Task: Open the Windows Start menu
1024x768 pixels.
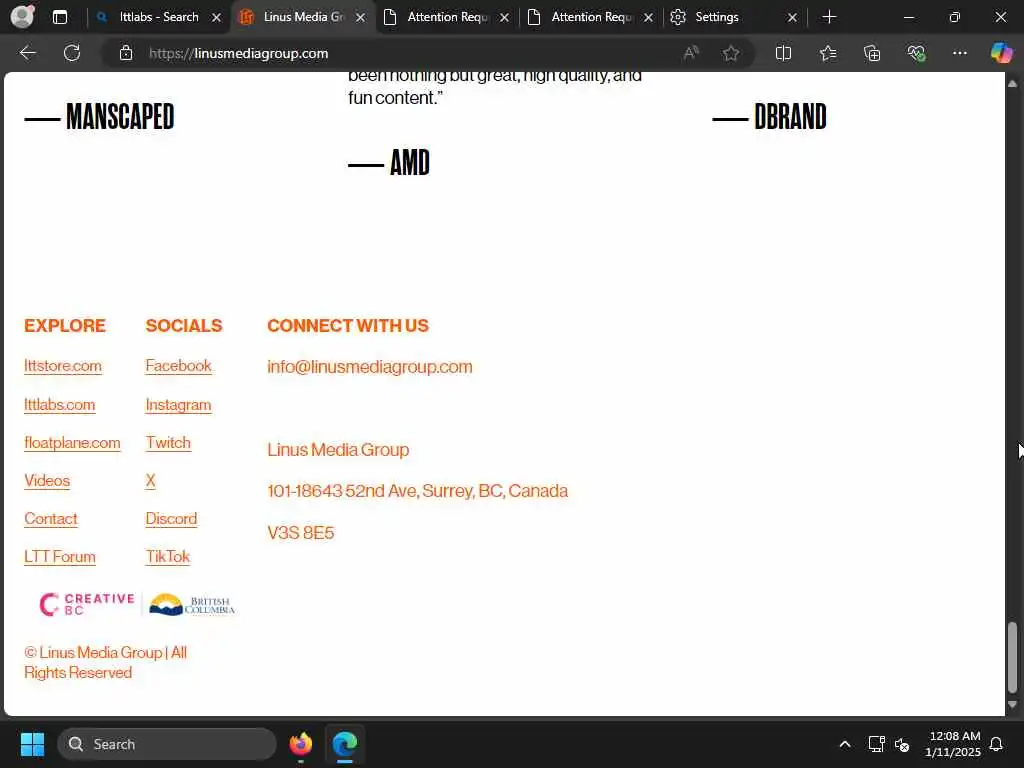Action: [32, 744]
